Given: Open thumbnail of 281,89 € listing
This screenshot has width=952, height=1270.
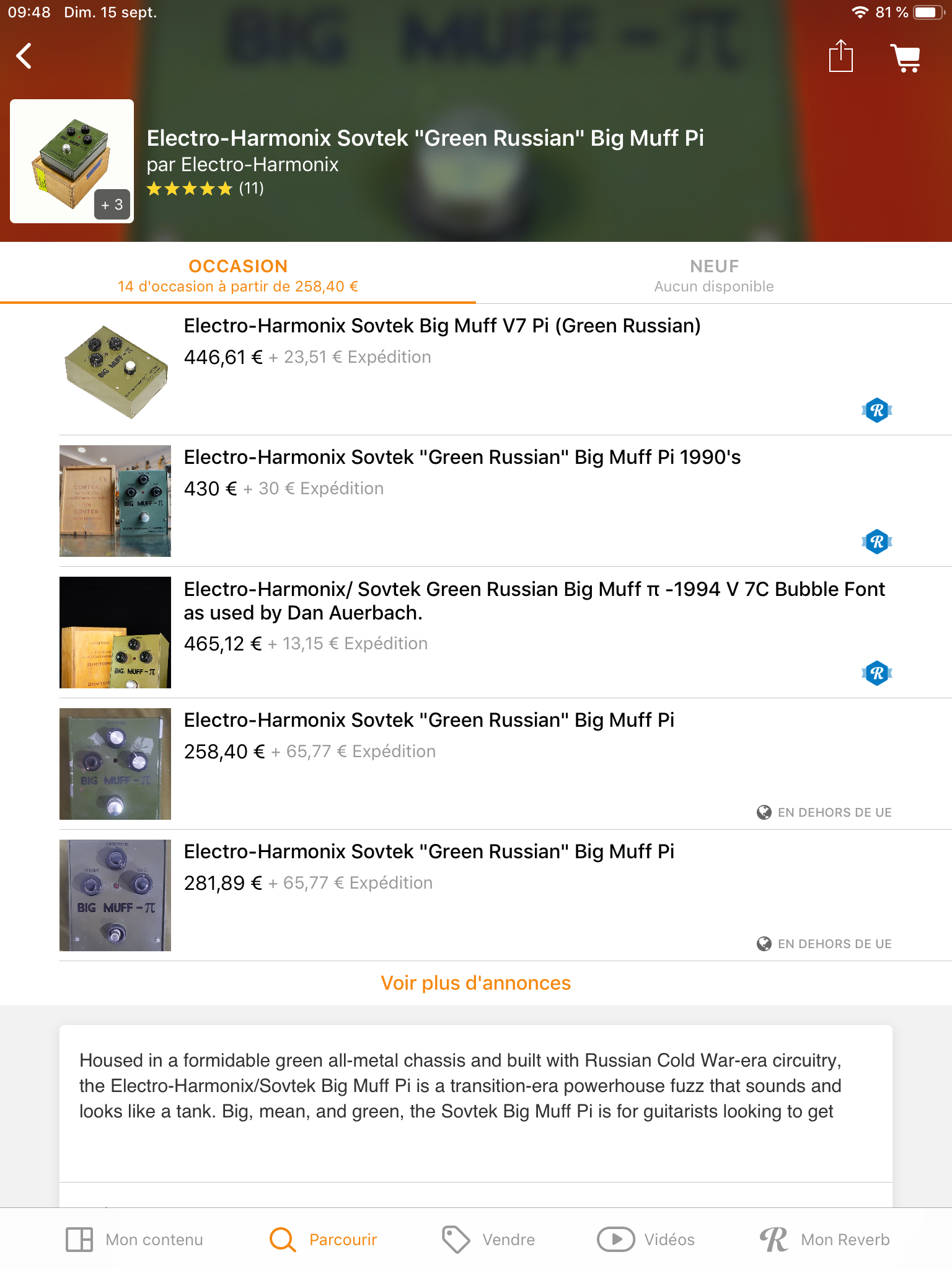Looking at the screenshot, I should click(115, 895).
